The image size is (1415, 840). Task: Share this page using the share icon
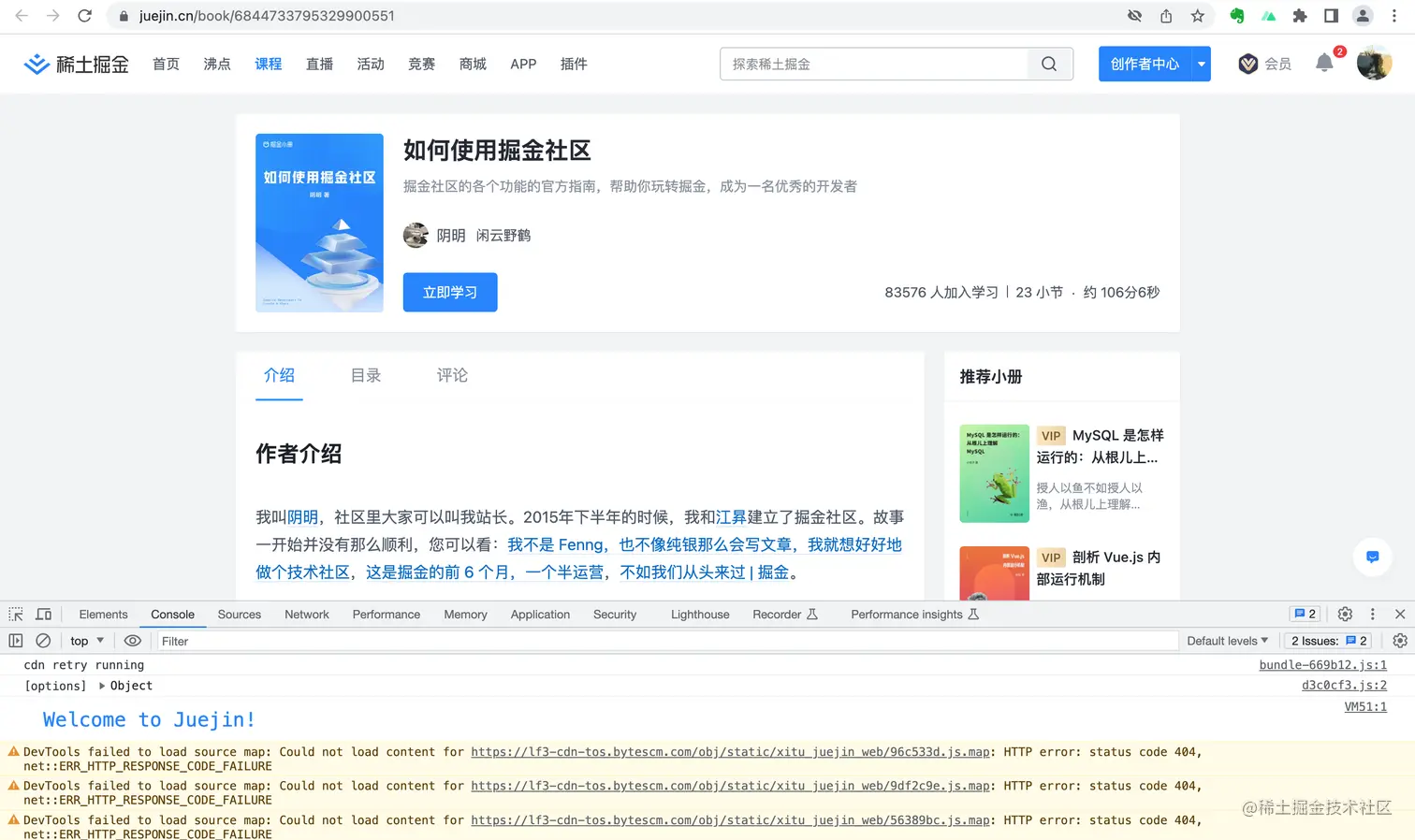[1166, 16]
